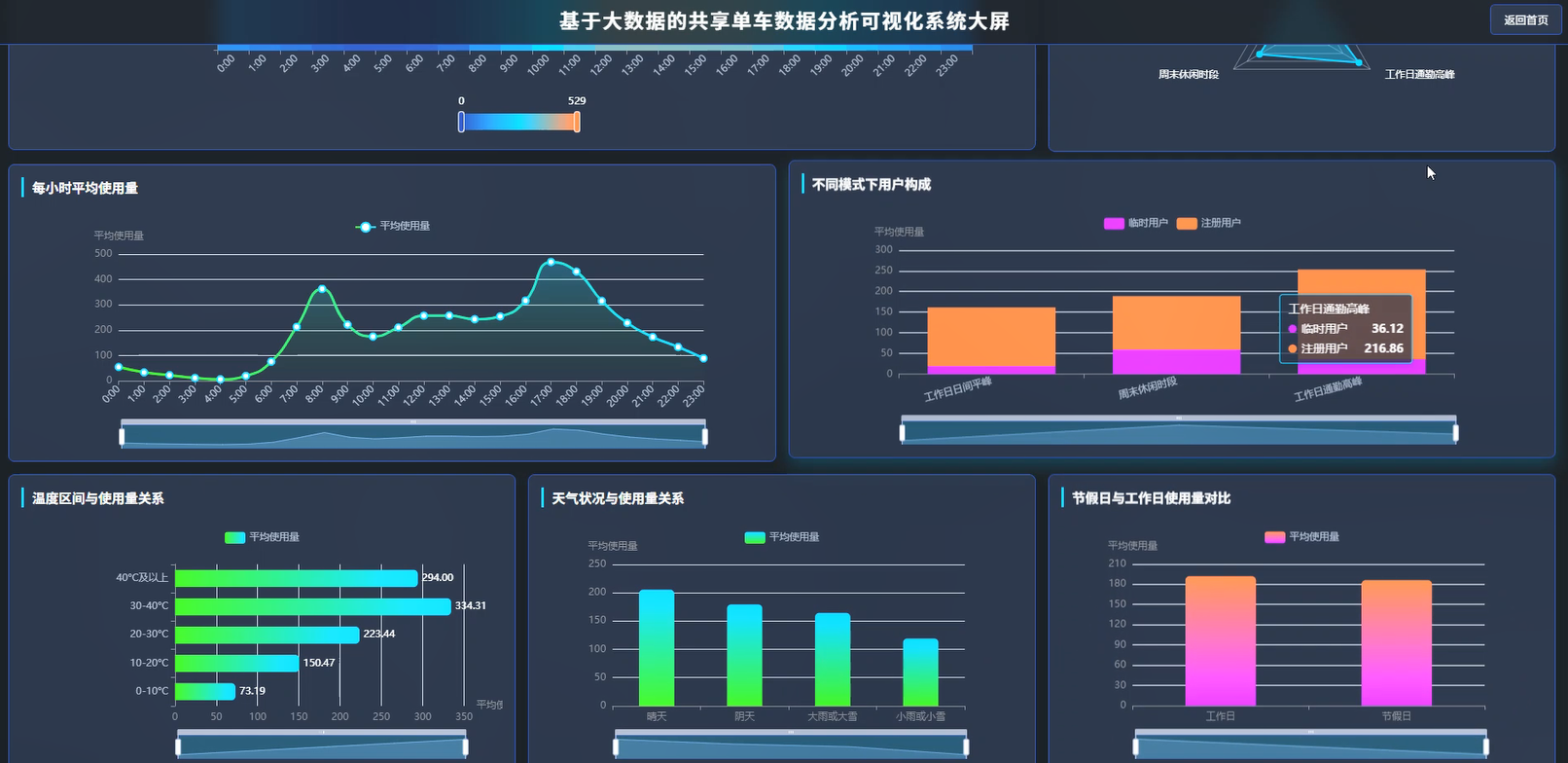Click the 每小时平均使用量 panel title
The width and height of the screenshot is (1568, 763).
pos(85,188)
